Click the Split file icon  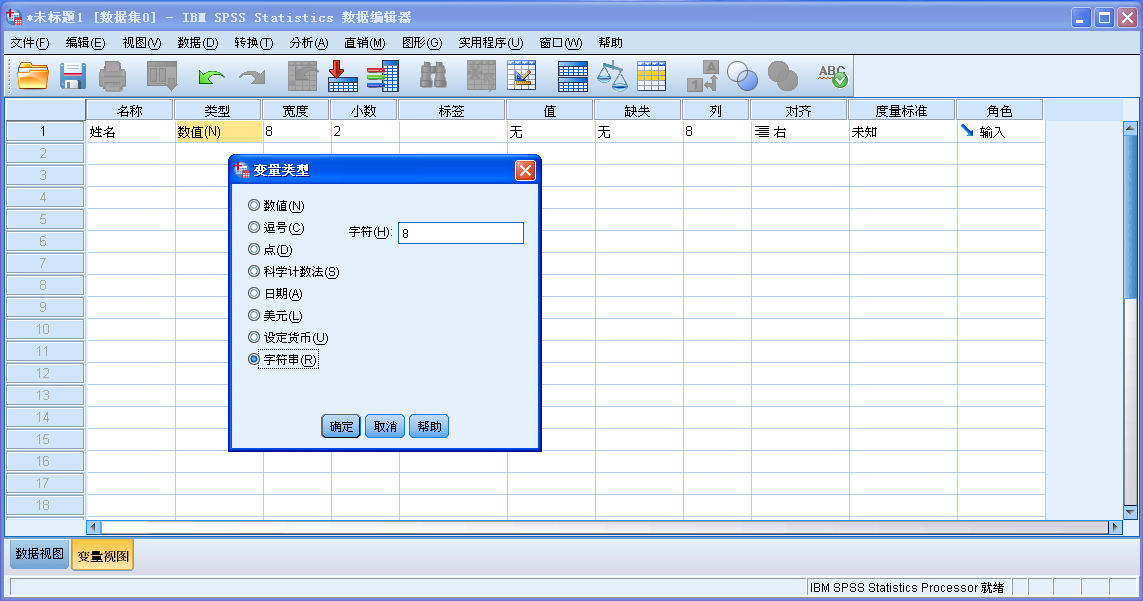(572, 76)
